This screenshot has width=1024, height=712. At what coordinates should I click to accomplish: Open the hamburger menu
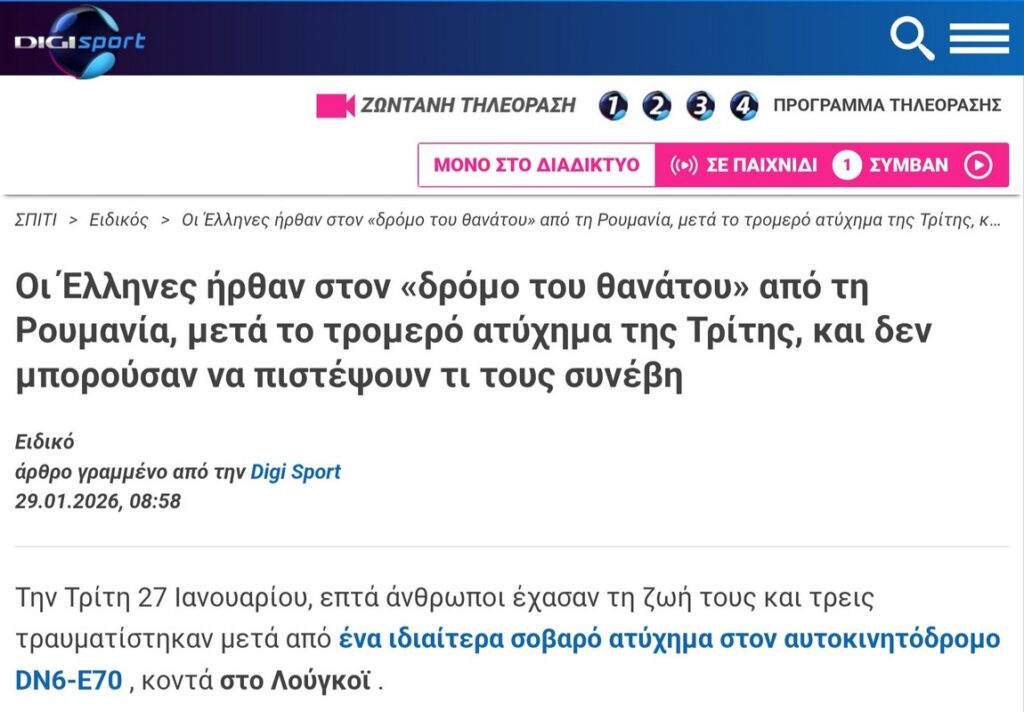coord(979,39)
